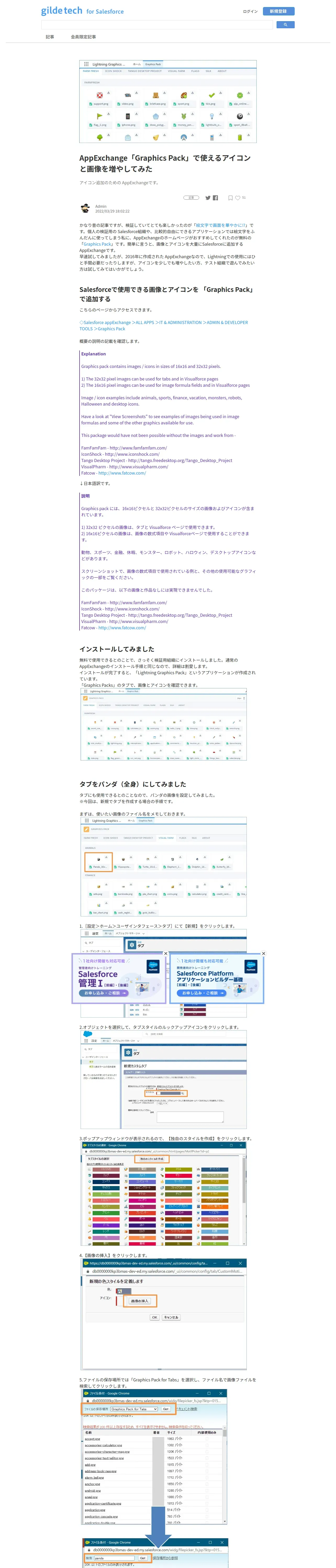This screenshot has height=1568, width=336.
Task: Share the article via Facebook icon
Action: 215,198
